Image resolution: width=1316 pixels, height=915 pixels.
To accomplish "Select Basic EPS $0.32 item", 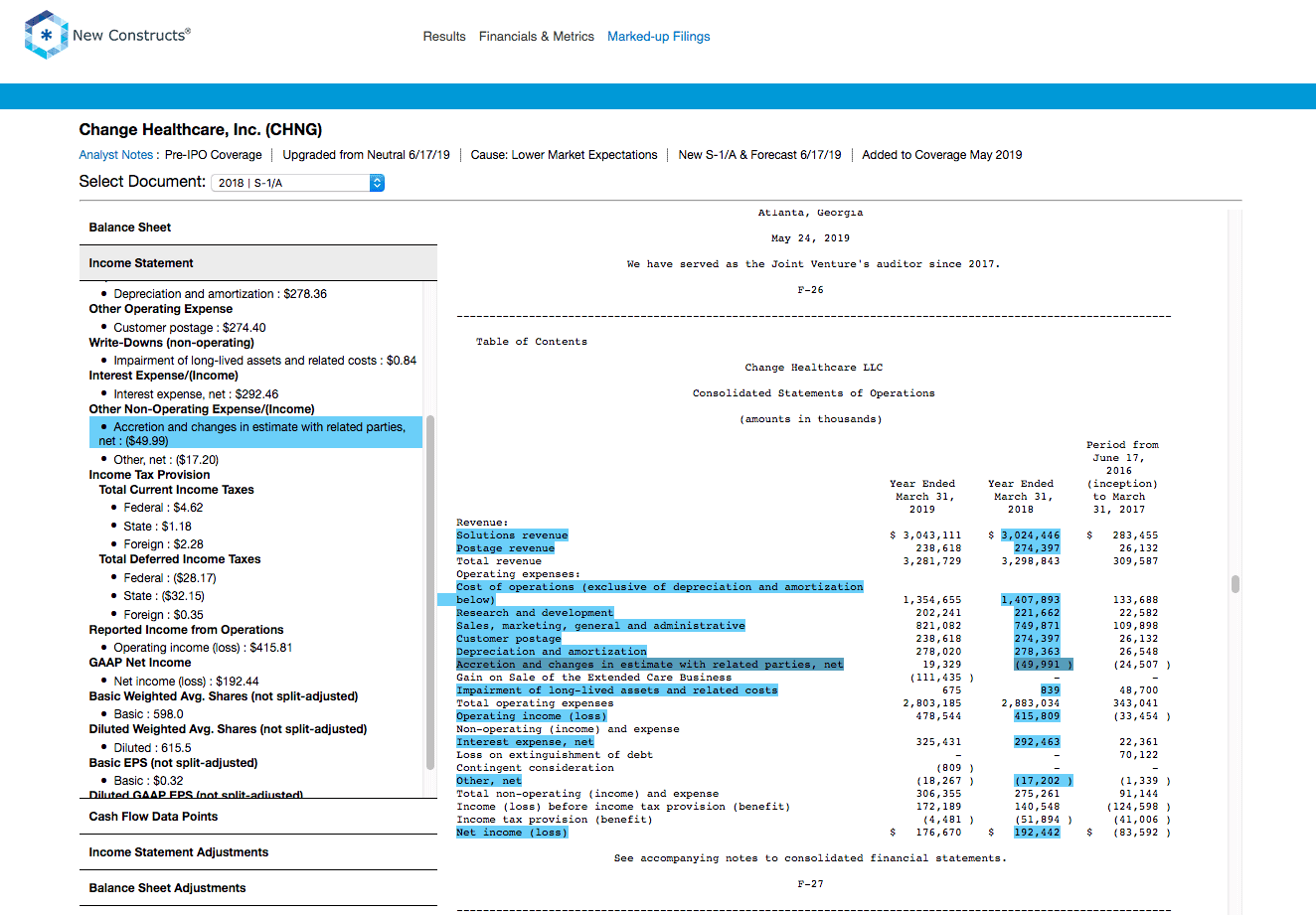I will [x=148, y=781].
